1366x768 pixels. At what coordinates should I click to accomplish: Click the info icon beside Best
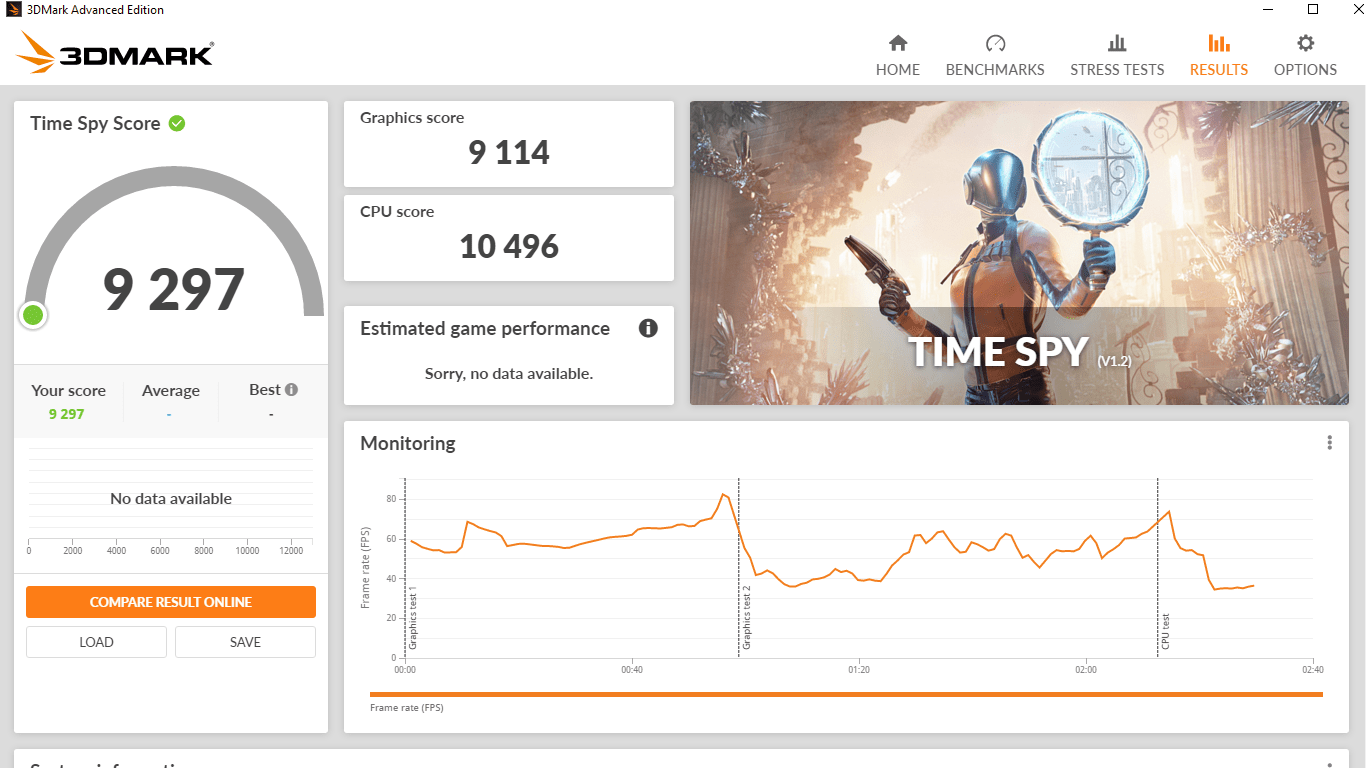291,390
